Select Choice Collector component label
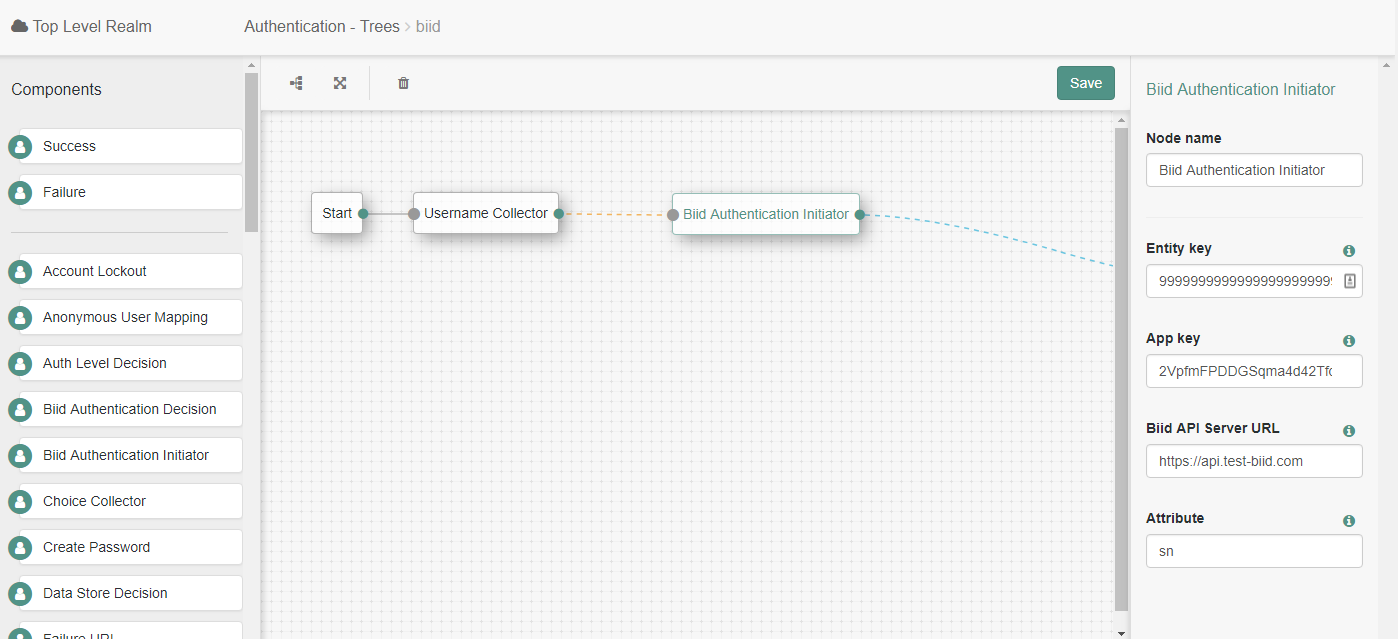 (x=94, y=501)
